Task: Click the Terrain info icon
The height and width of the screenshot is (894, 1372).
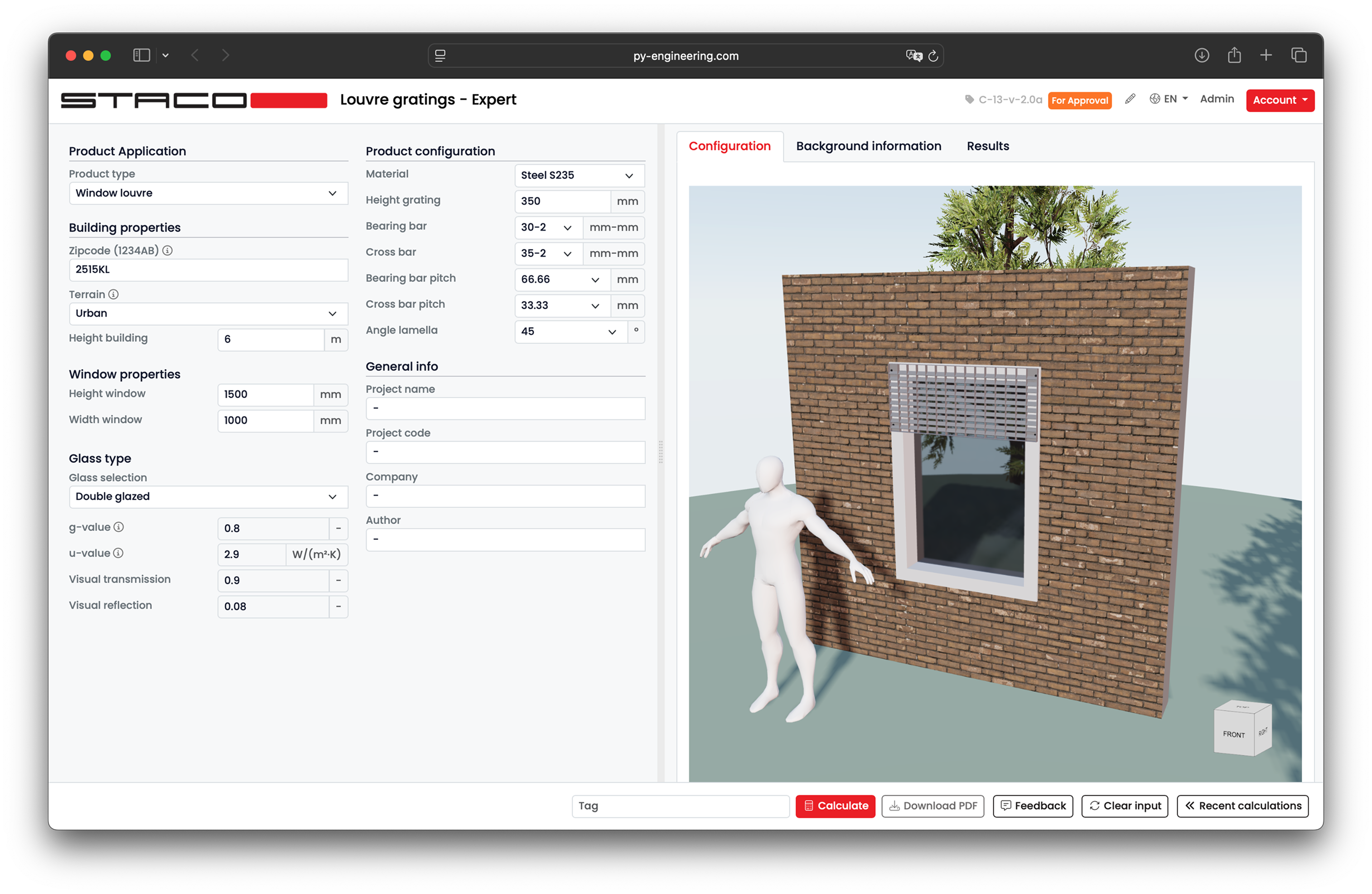Action: point(114,294)
